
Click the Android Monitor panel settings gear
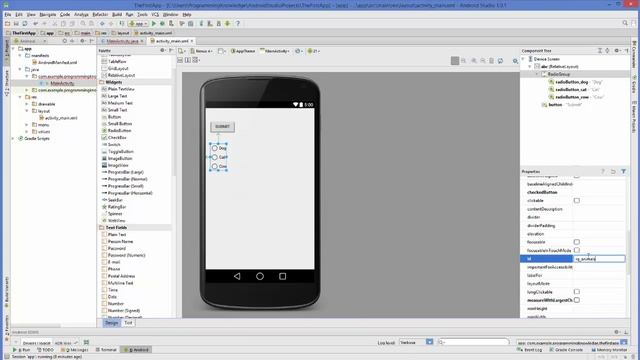617,332
